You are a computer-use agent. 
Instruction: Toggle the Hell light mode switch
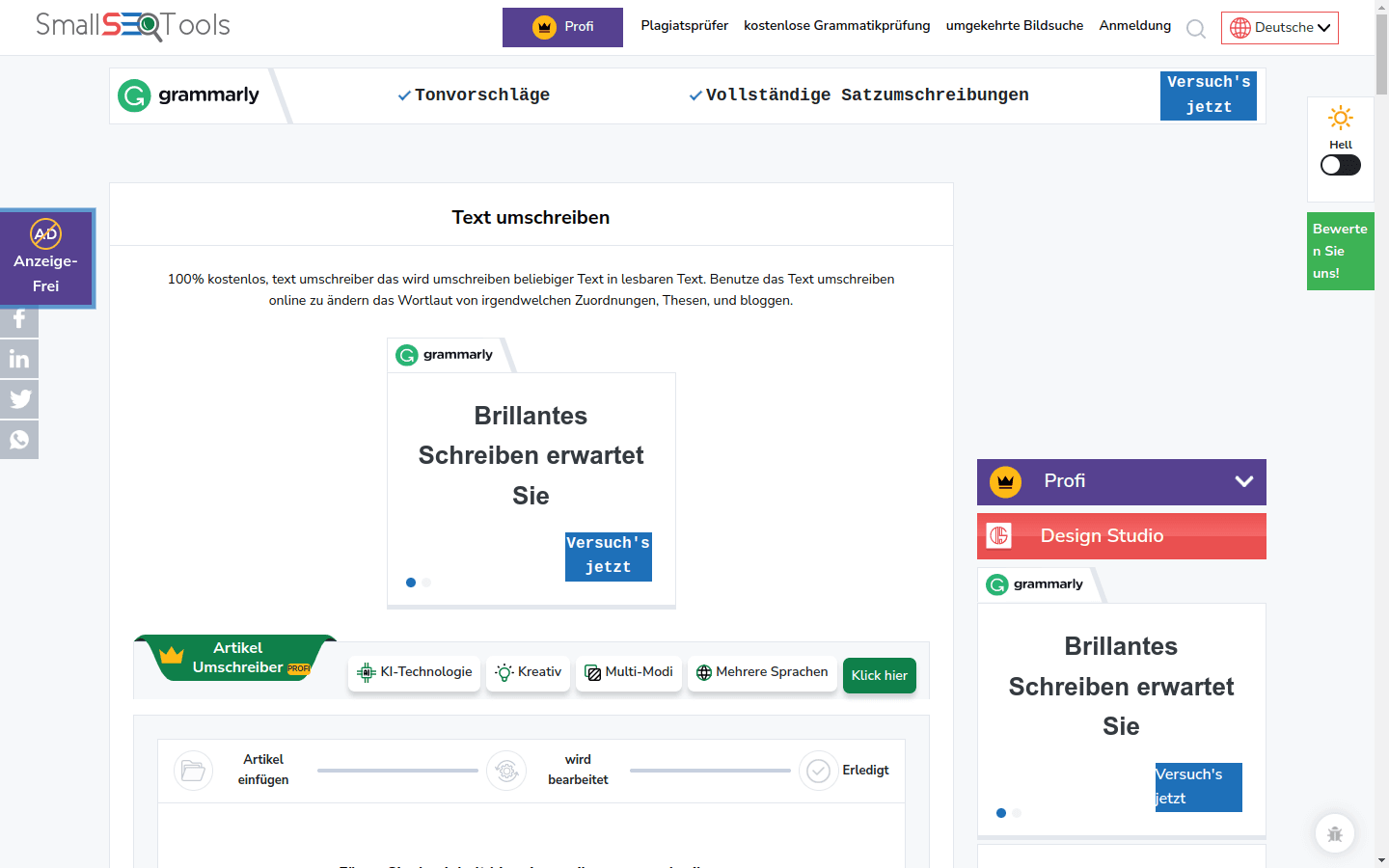pos(1340,165)
